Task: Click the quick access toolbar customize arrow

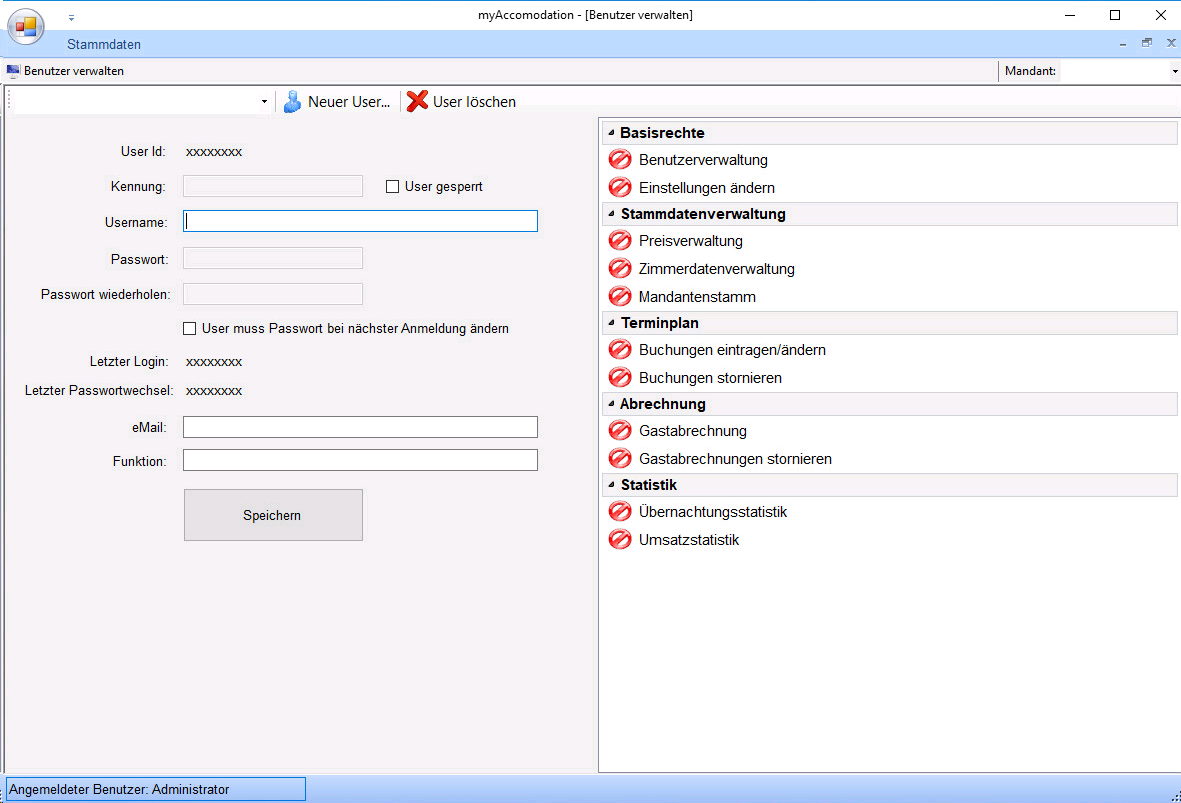Action: tap(72, 17)
